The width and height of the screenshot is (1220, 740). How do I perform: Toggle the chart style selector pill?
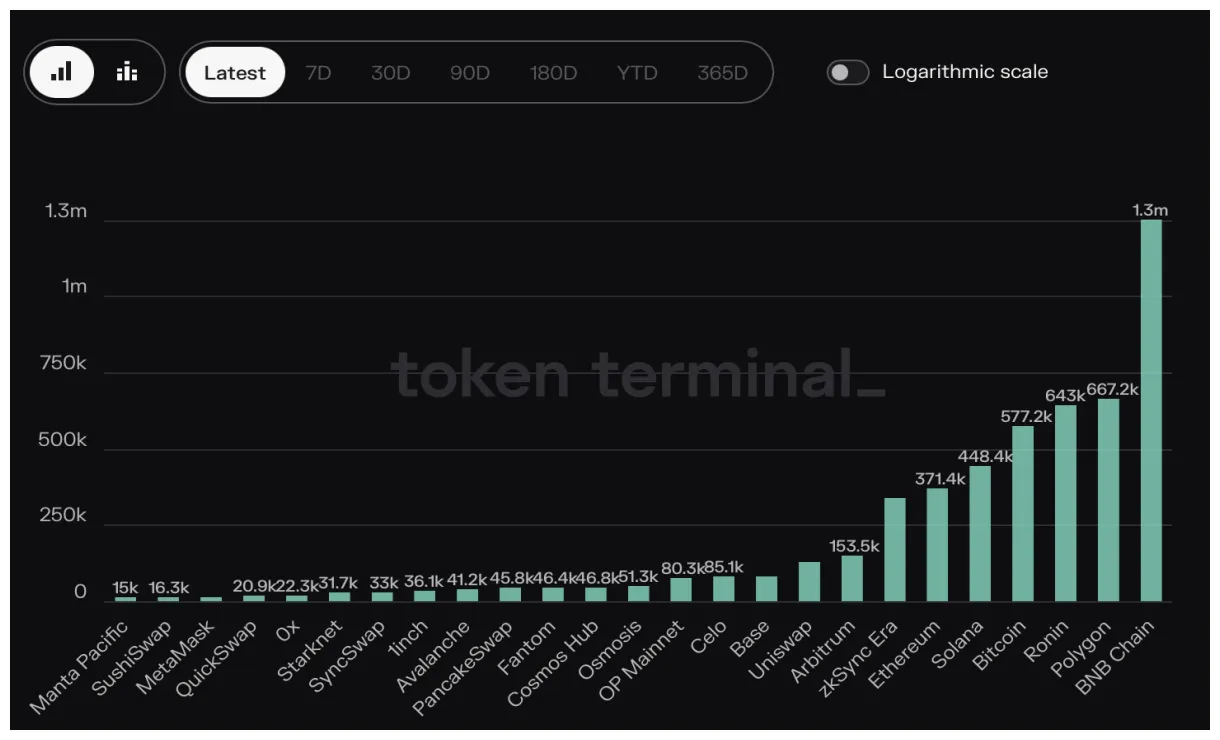click(94, 71)
